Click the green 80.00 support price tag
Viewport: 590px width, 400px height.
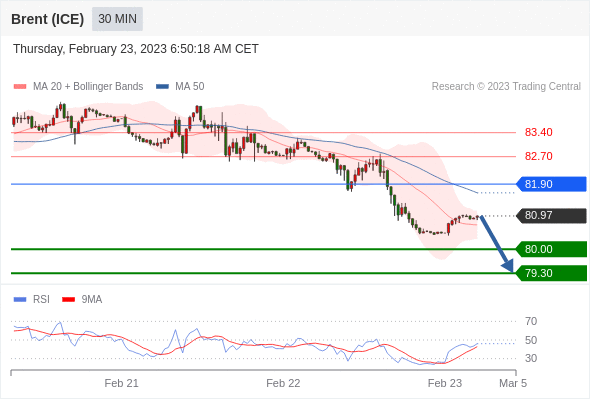551,249
